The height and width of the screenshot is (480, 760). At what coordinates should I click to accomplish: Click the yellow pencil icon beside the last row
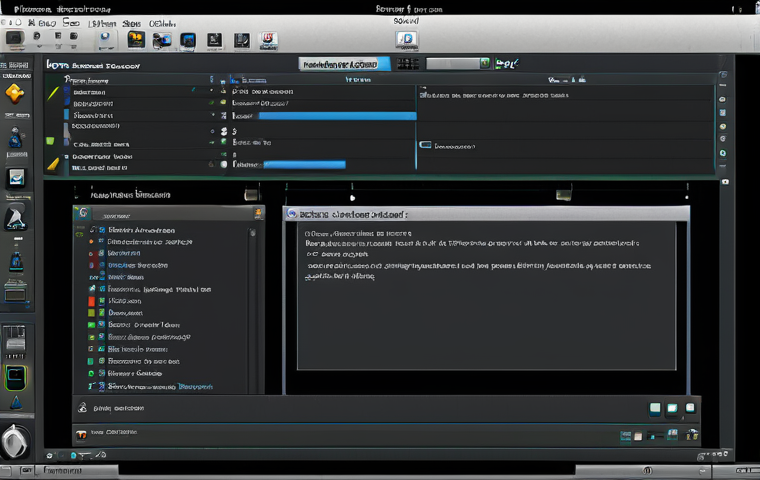[x=53, y=164]
